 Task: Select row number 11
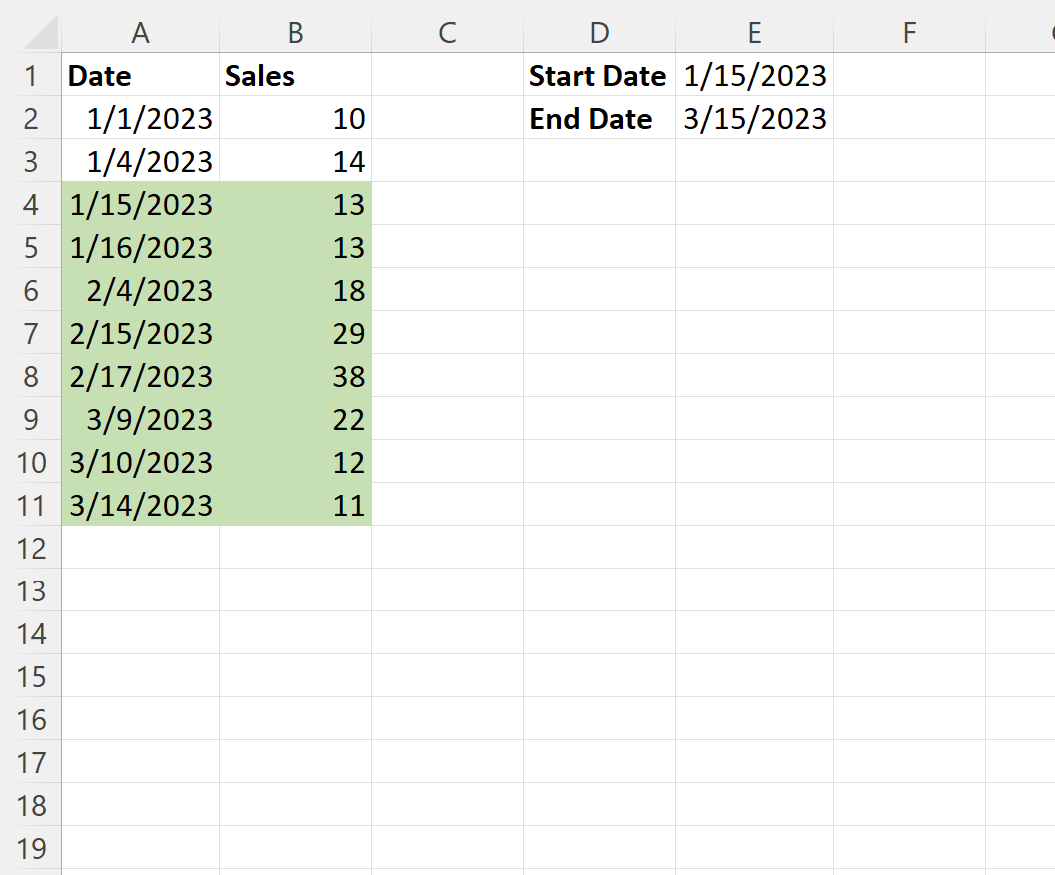coord(31,505)
